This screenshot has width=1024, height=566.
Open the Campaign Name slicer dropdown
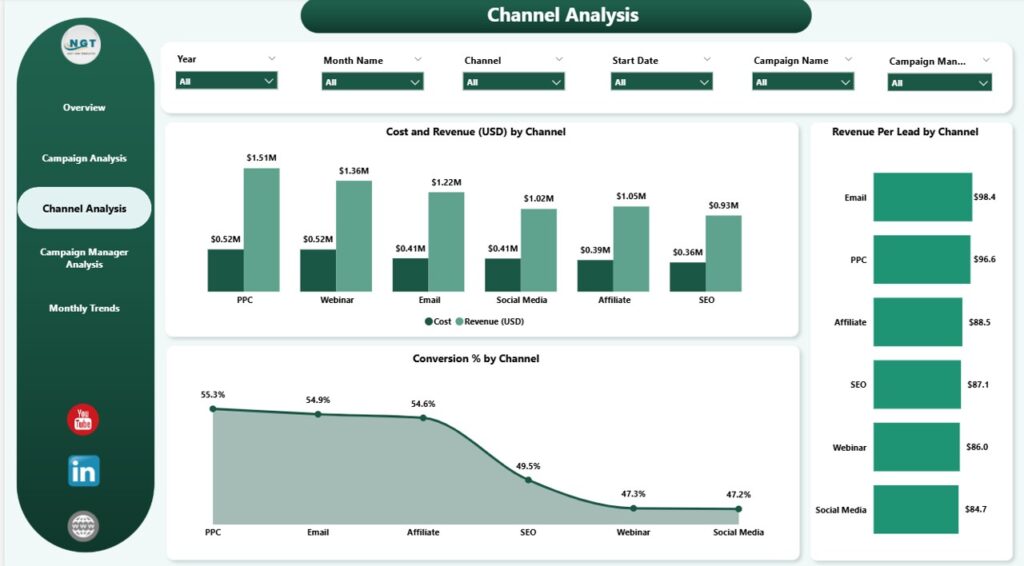803,82
